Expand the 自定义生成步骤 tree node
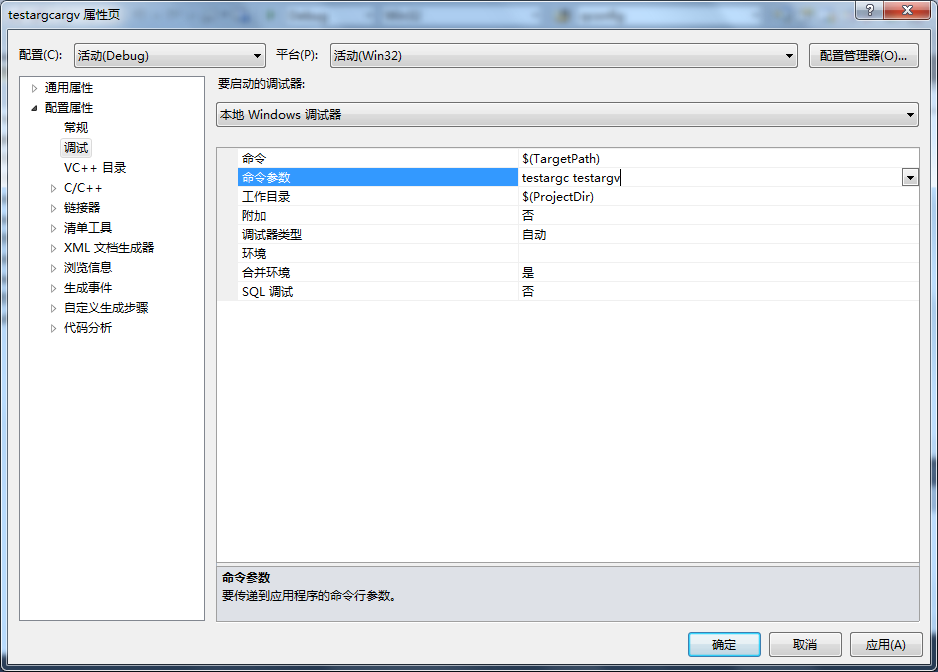 click(54, 308)
